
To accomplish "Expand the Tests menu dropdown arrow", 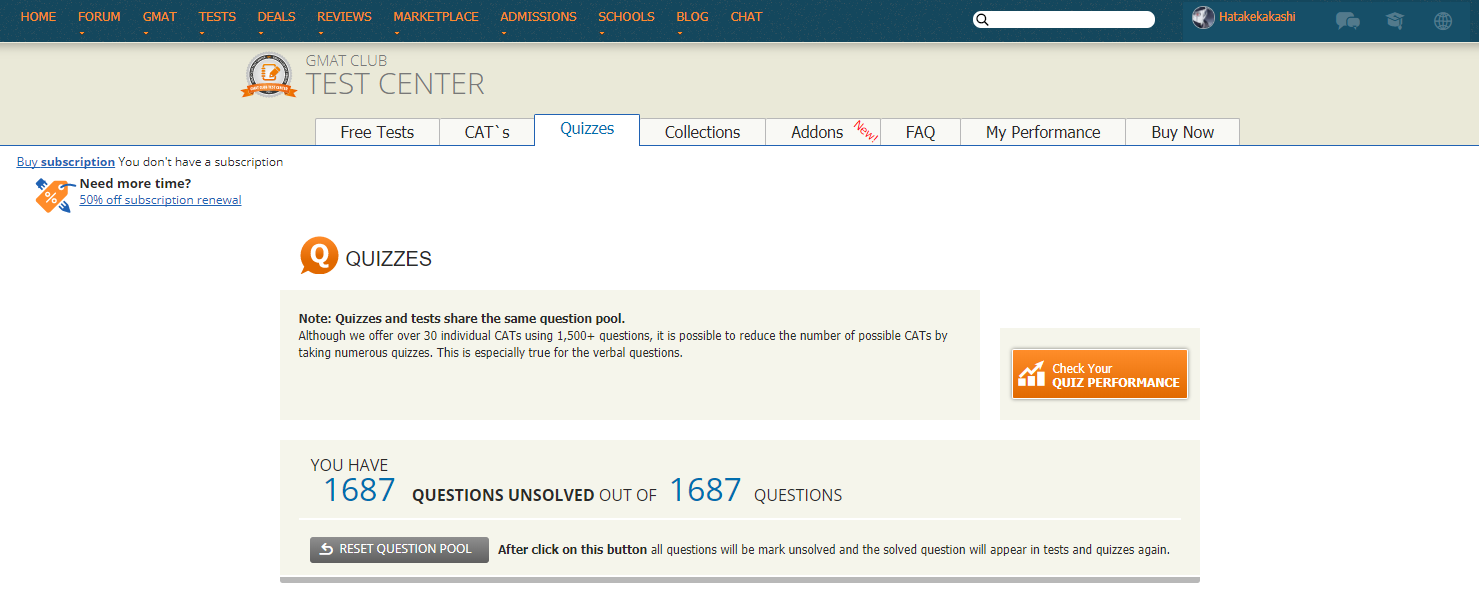I will 203,33.
